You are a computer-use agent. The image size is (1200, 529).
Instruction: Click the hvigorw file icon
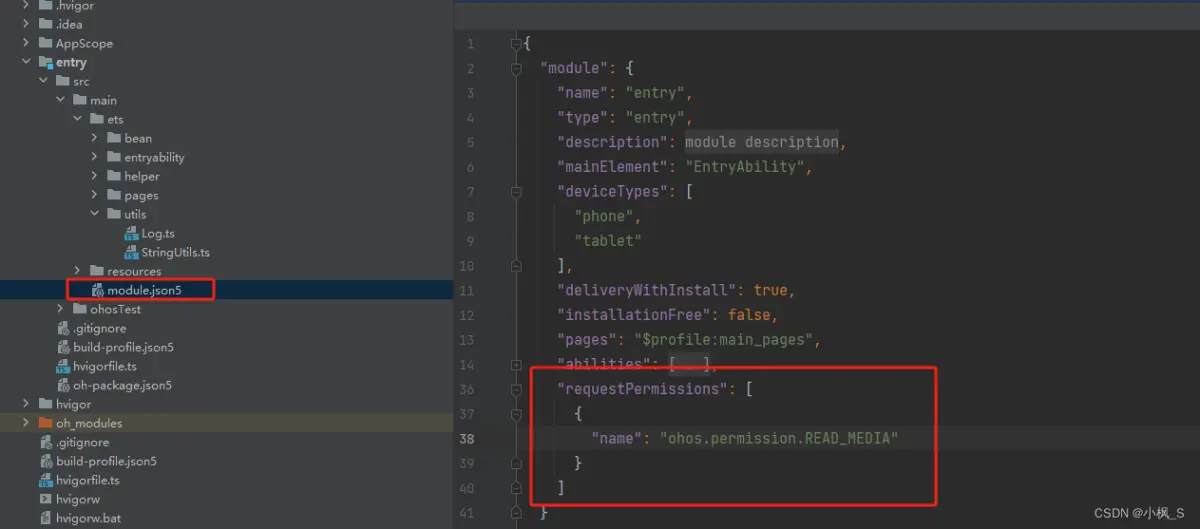click(47, 499)
